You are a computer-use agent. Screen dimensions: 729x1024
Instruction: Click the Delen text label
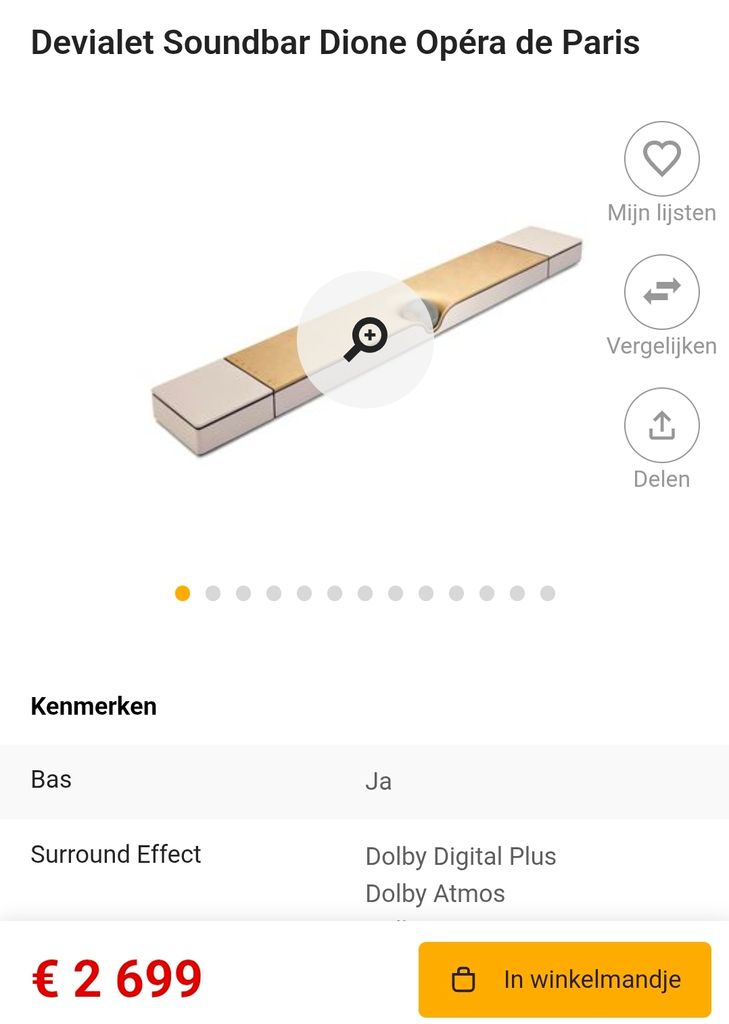pos(661,479)
